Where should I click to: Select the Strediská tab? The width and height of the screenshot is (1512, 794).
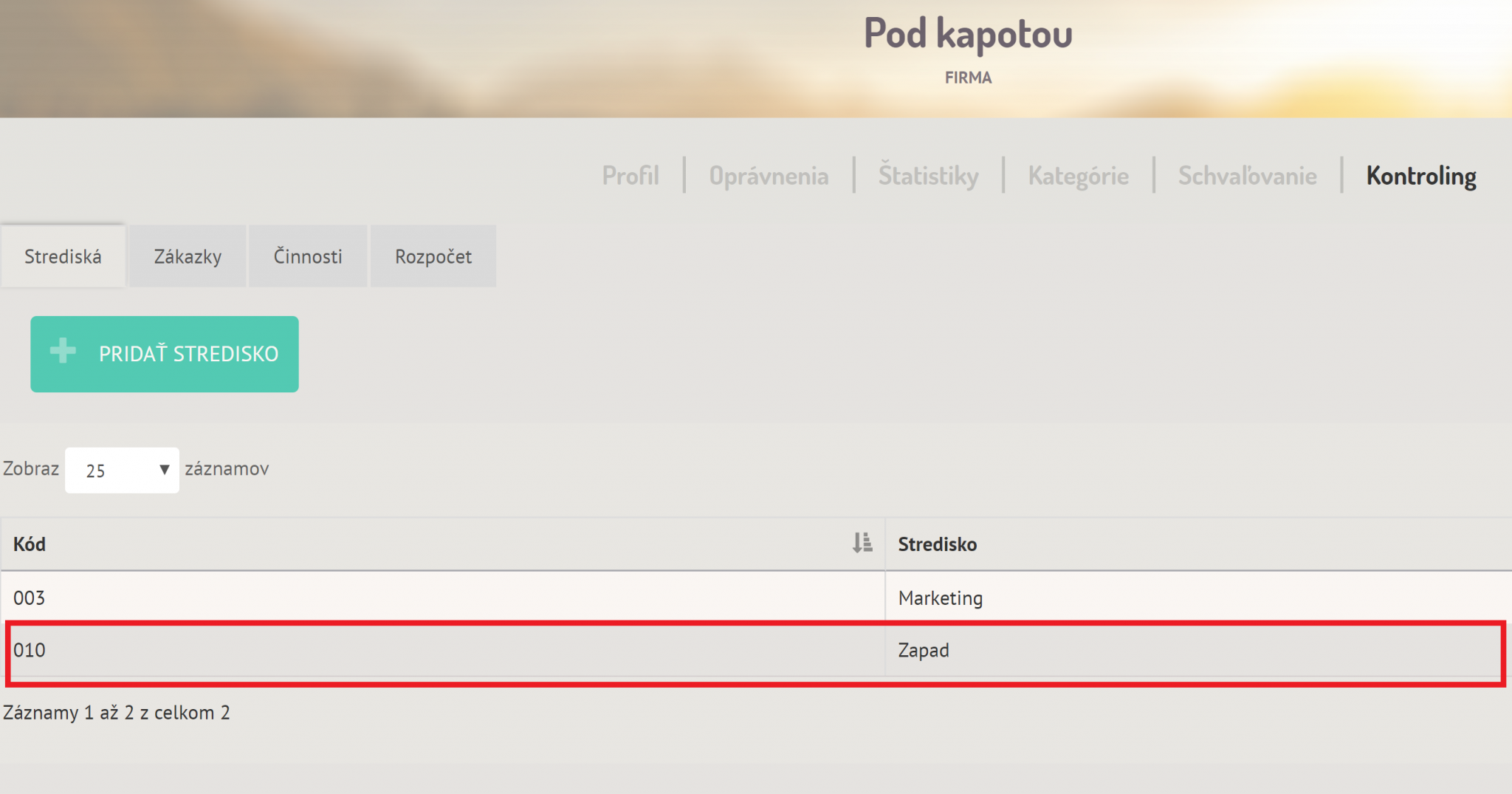tap(63, 256)
